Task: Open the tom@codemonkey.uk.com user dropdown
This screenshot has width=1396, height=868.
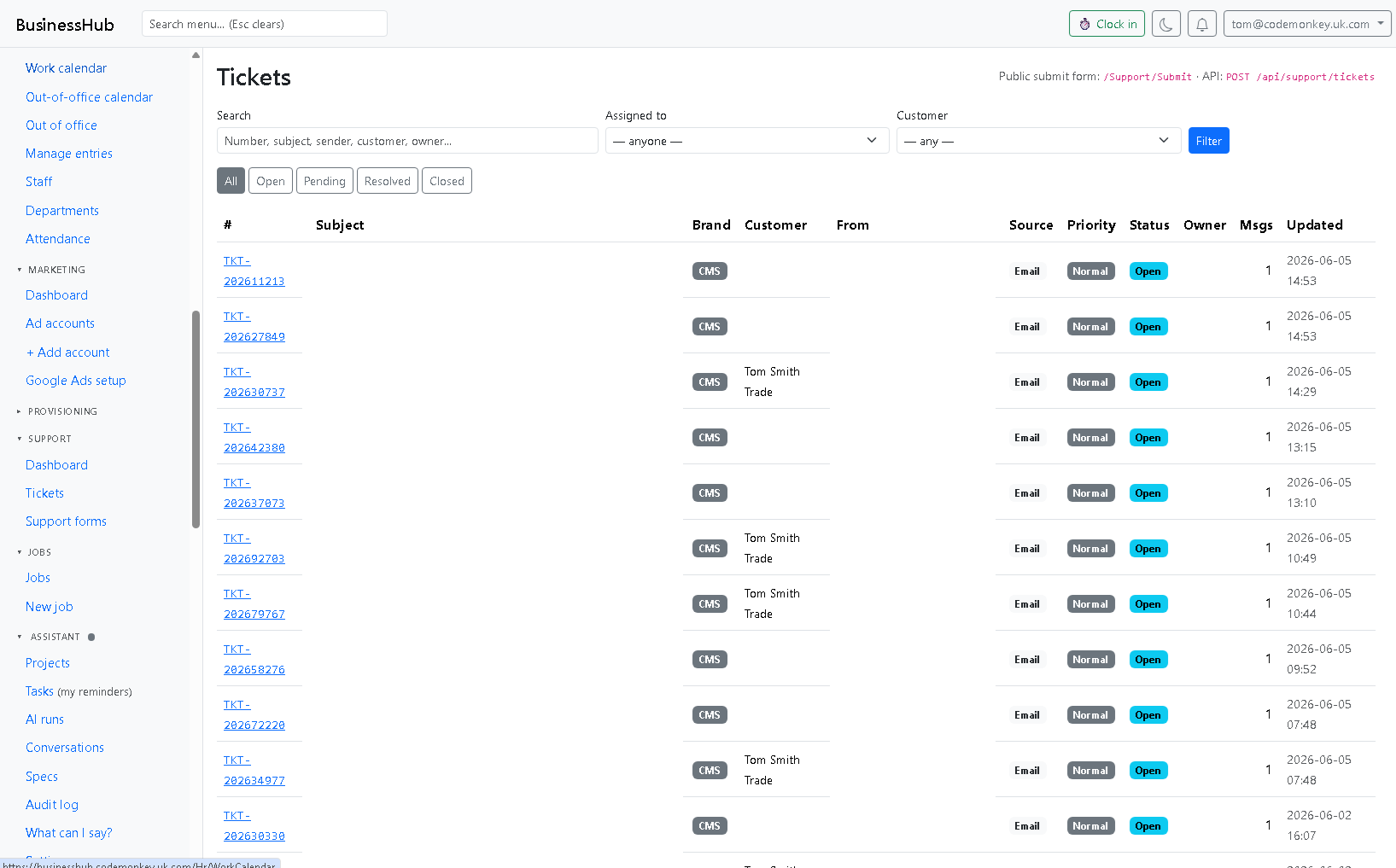Action: (x=1307, y=24)
